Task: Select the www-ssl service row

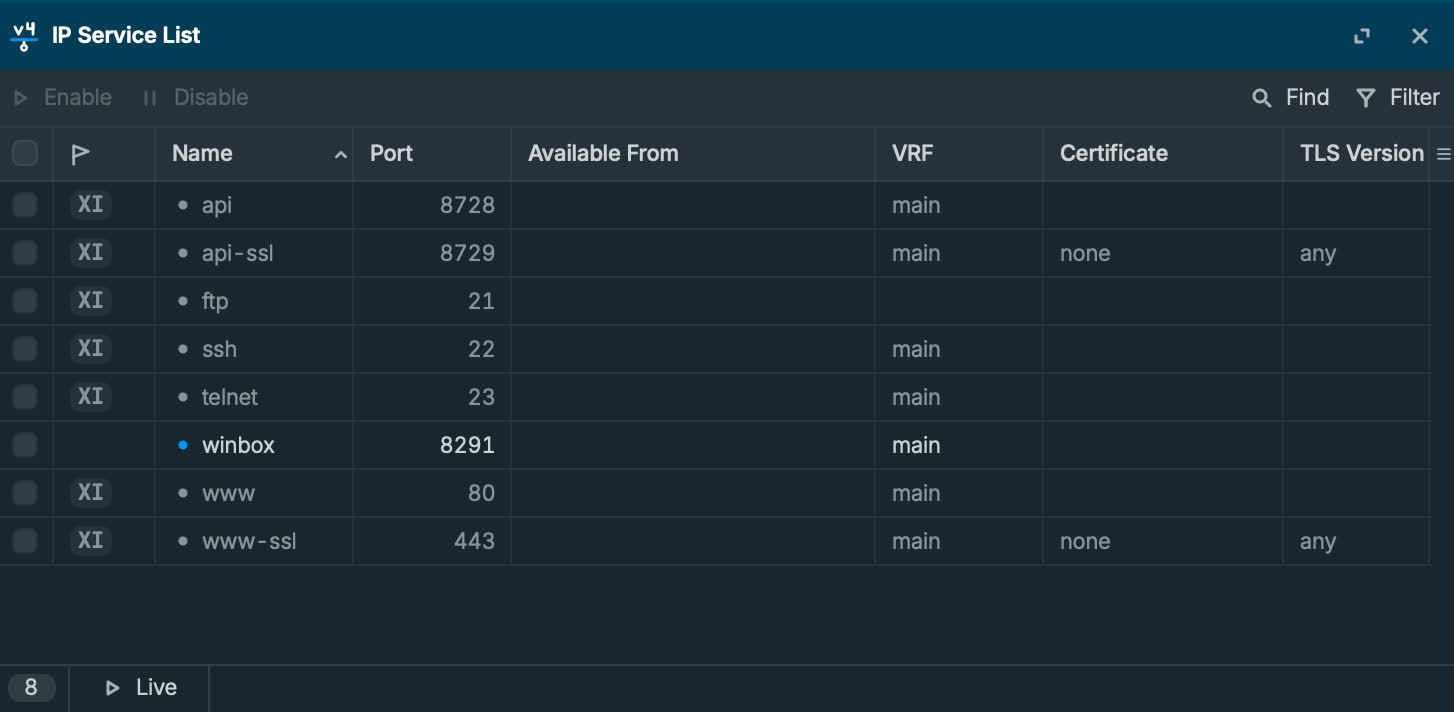Action: [249, 541]
